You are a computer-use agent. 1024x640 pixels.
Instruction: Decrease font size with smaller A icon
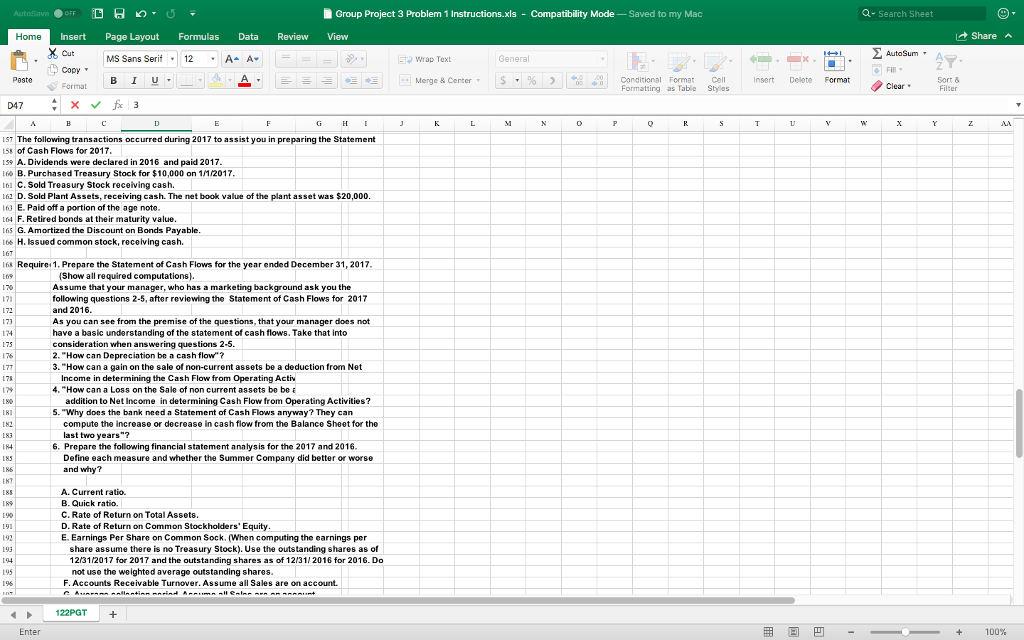point(253,59)
